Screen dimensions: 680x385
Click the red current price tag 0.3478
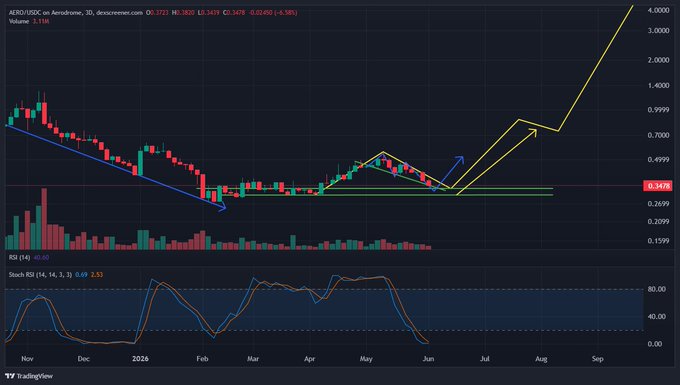pyautogui.click(x=659, y=186)
